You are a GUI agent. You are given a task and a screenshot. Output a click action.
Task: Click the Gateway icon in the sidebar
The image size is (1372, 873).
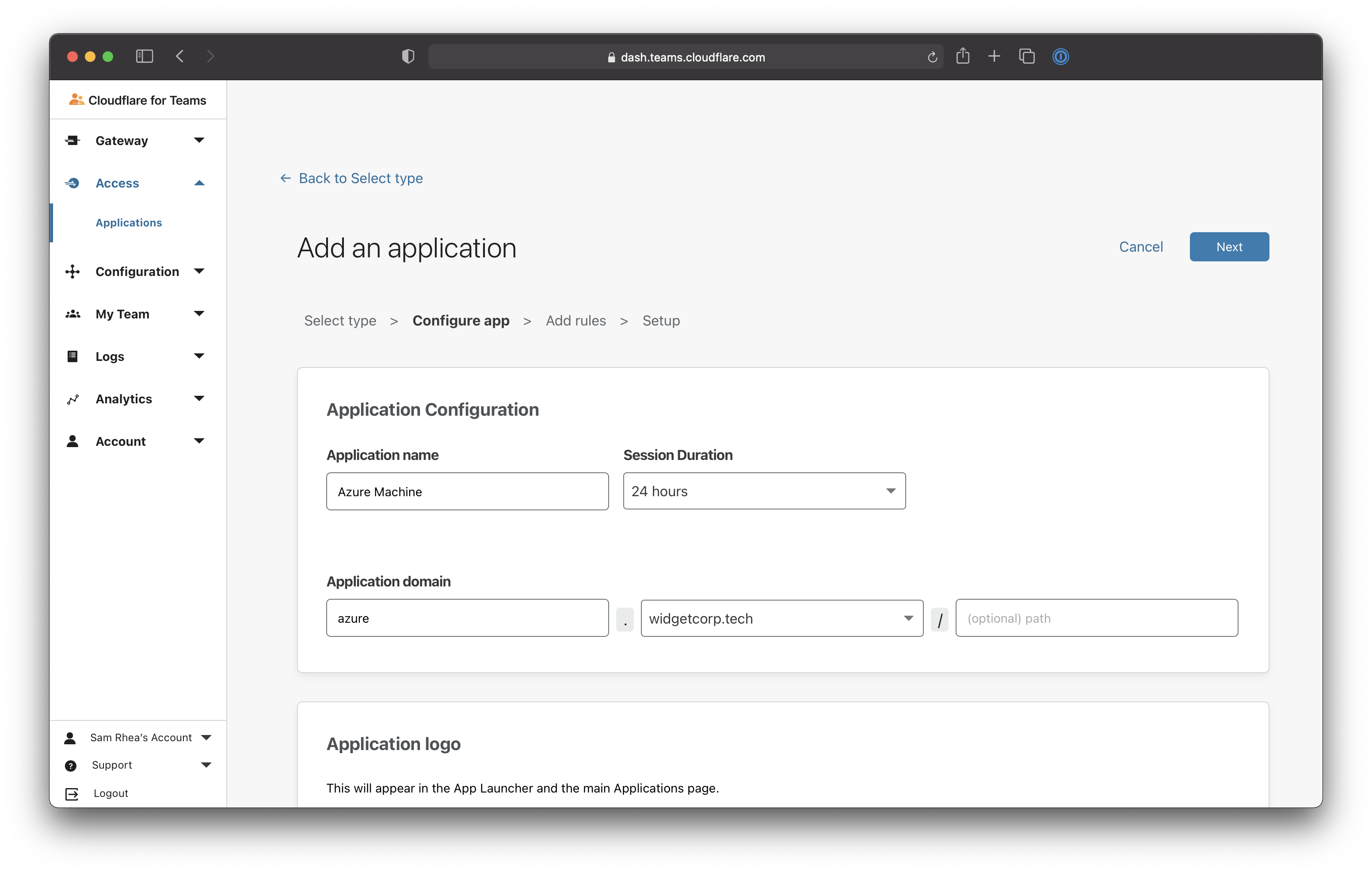pyautogui.click(x=72, y=140)
